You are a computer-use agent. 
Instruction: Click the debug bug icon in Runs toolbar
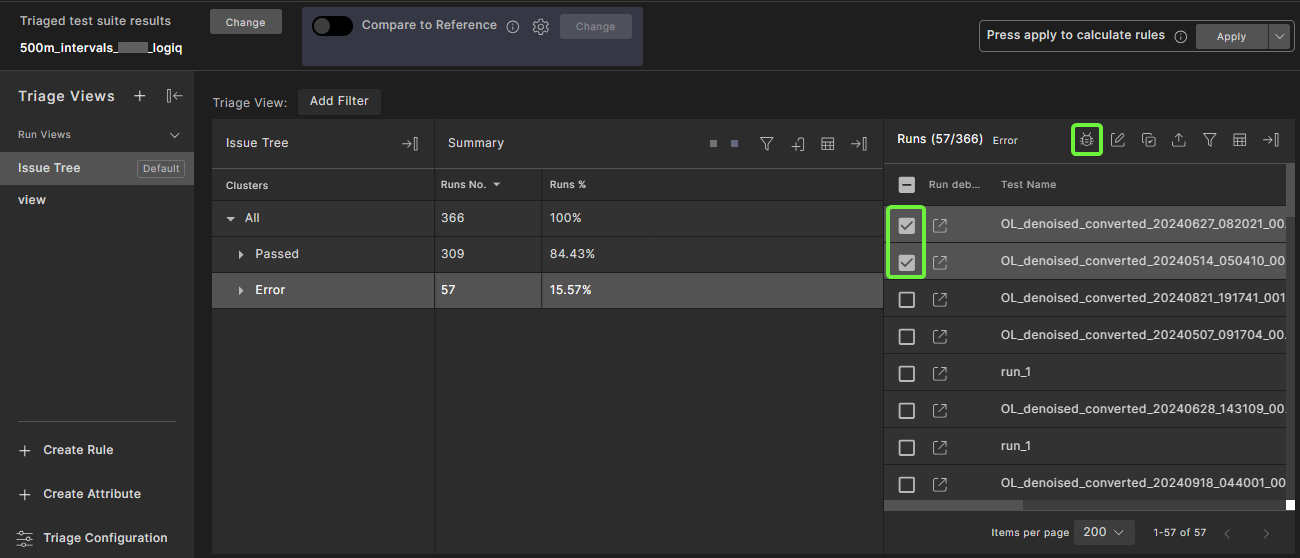point(1086,140)
